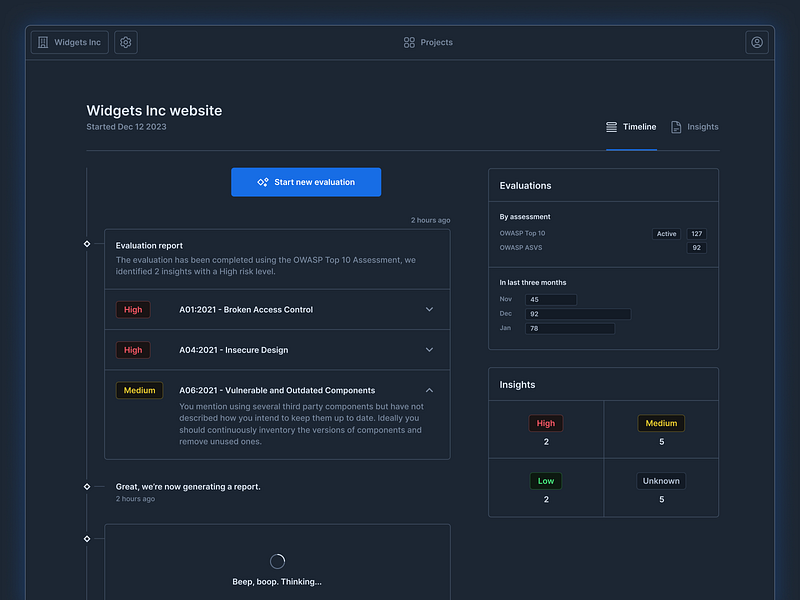
Task: Select the timeline diamond beside the Thinking card
Action: point(87,539)
